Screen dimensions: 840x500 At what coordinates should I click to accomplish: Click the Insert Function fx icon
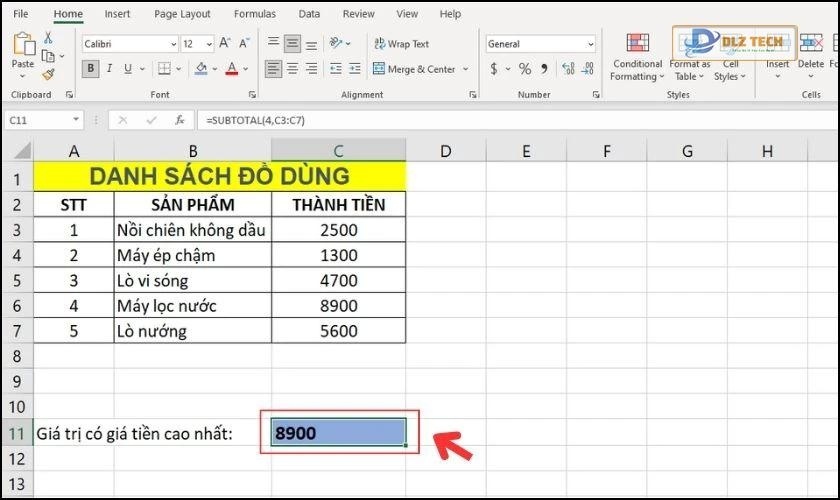pos(180,120)
